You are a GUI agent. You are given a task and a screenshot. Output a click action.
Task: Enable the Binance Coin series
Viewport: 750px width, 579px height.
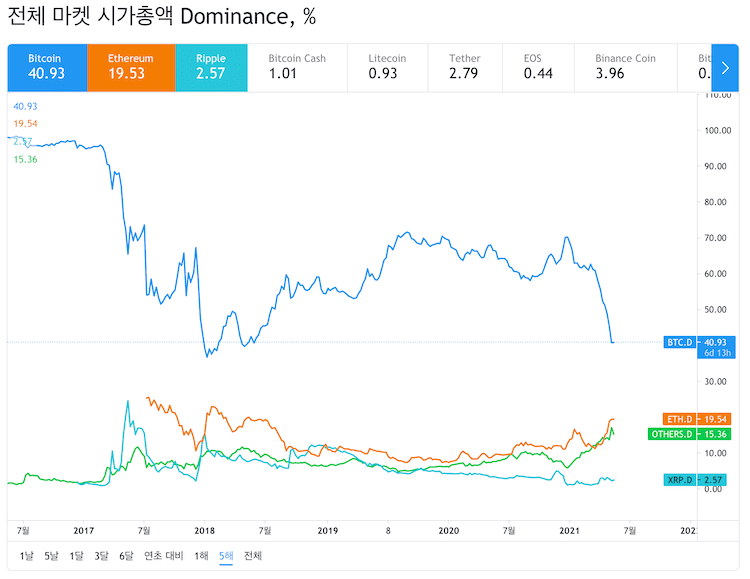(625, 67)
